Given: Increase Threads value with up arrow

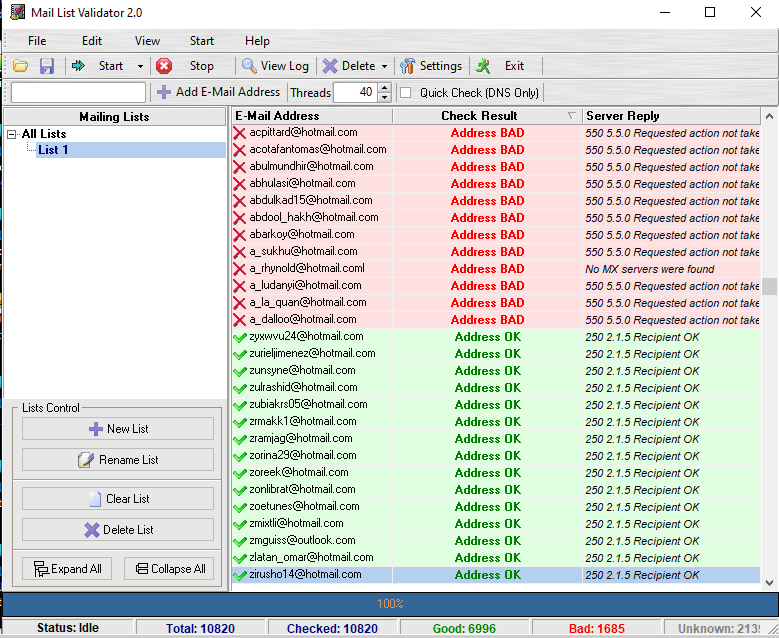Looking at the screenshot, I should coord(385,87).
